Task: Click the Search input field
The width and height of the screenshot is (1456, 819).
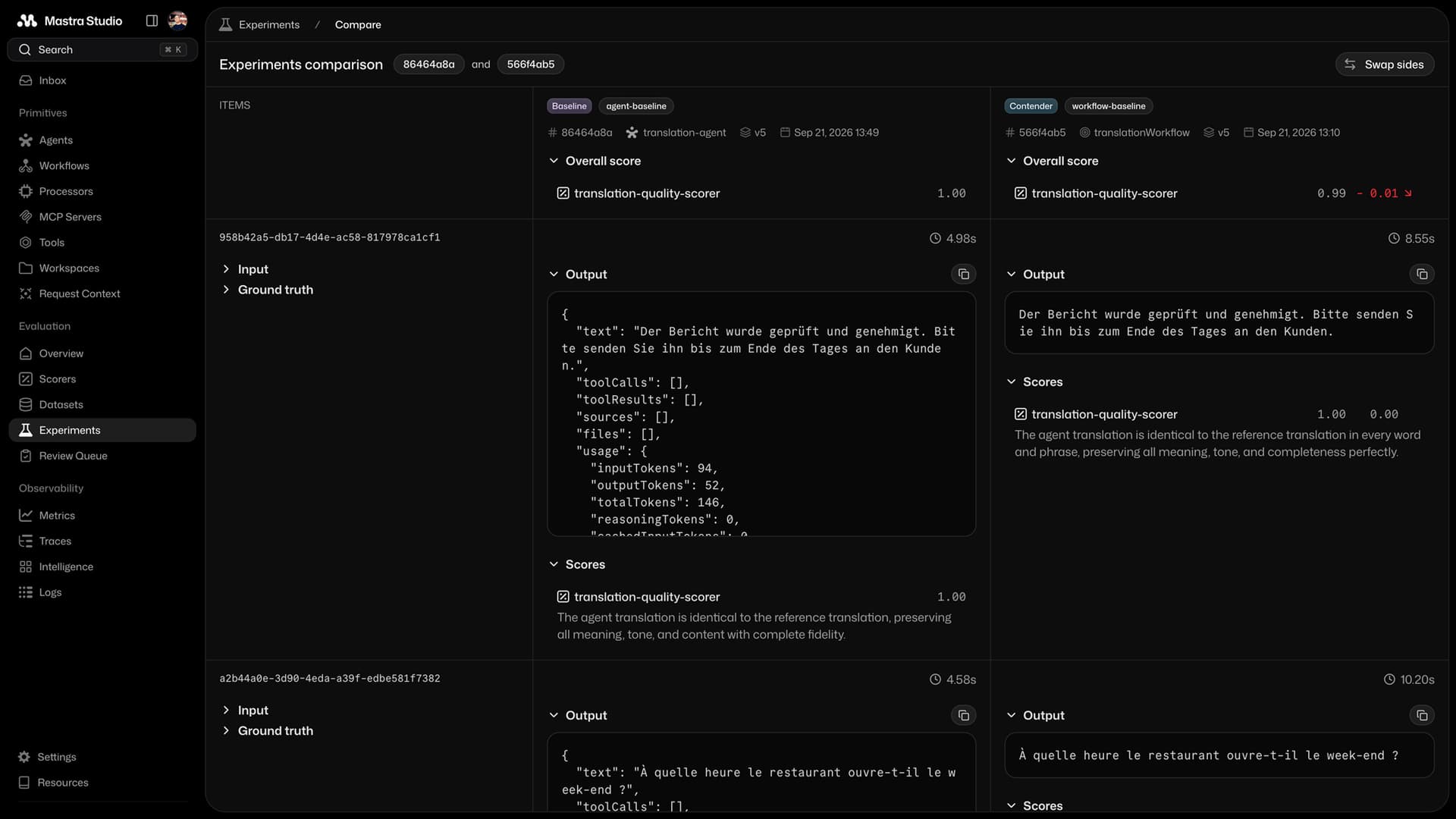Action: tap(102, 49)
